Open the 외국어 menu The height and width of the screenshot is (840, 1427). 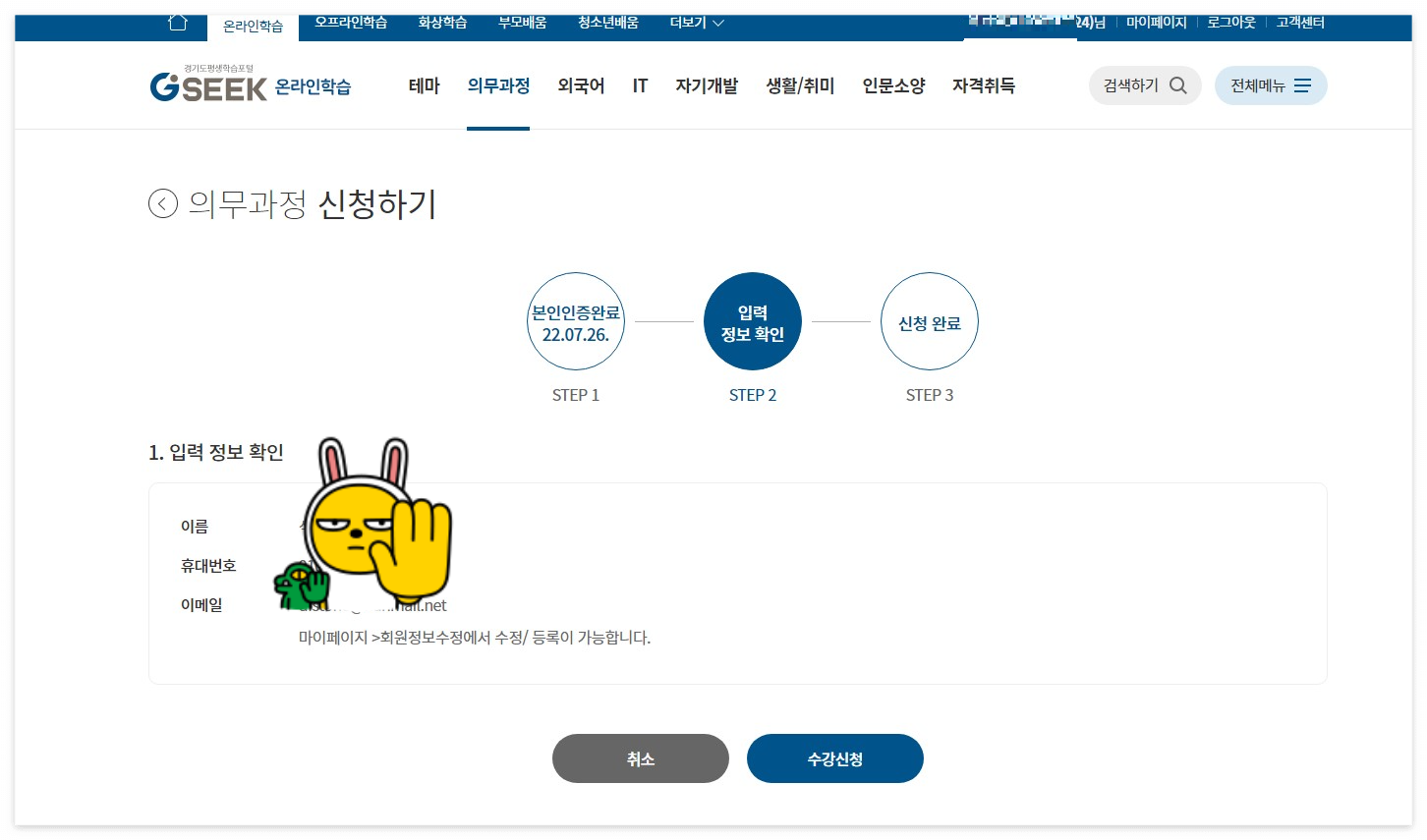point(581,85)
